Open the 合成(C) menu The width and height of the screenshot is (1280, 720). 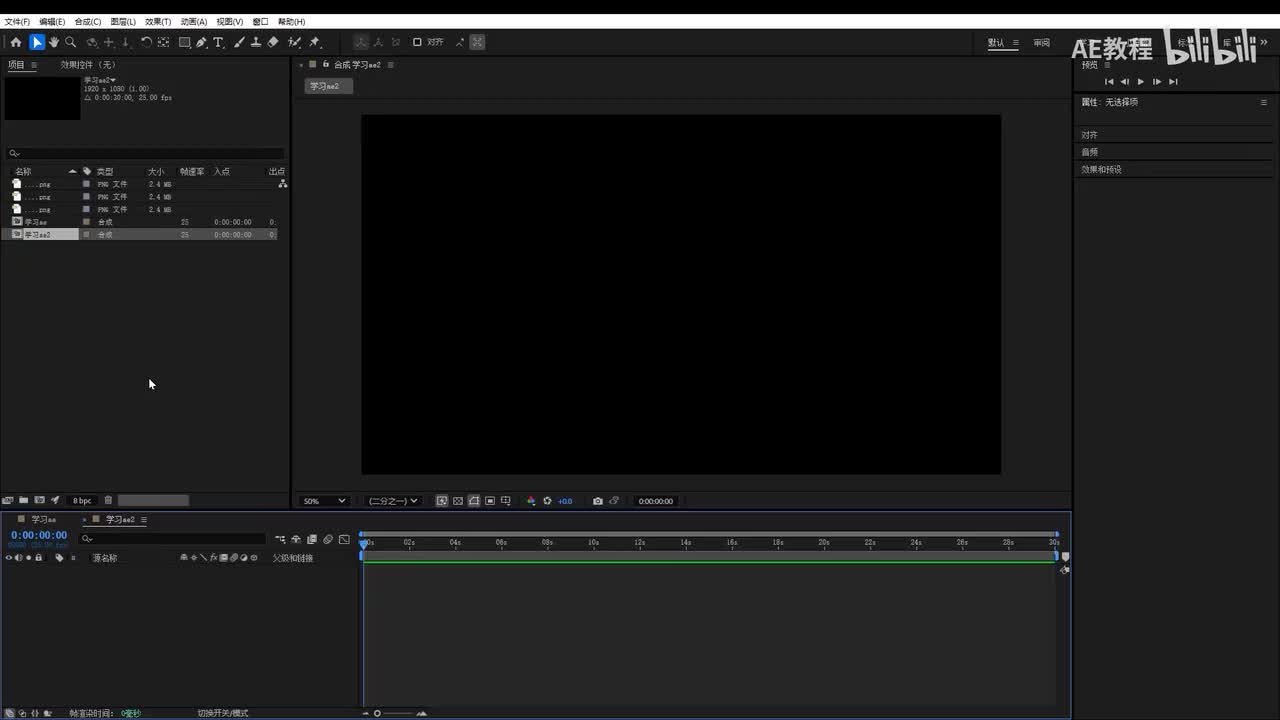tap(88, 21)
